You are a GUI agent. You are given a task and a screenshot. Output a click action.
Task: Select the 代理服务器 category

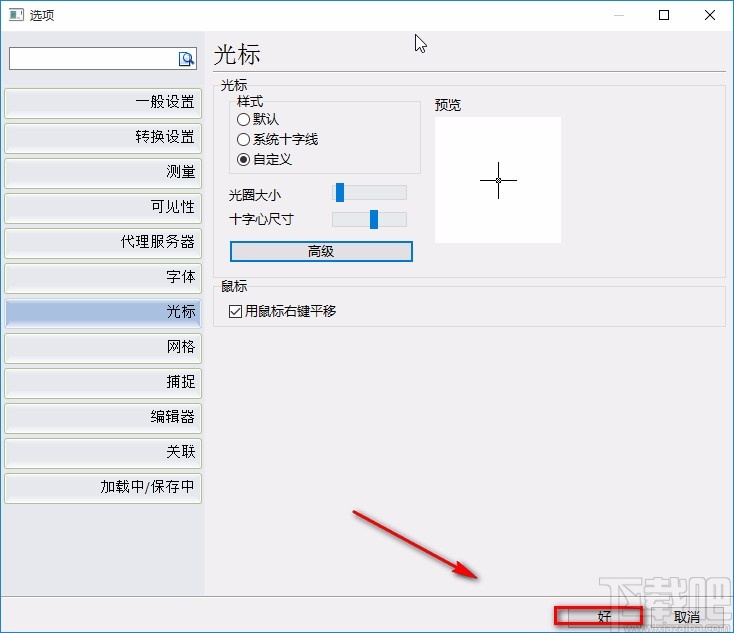point(103,242)
